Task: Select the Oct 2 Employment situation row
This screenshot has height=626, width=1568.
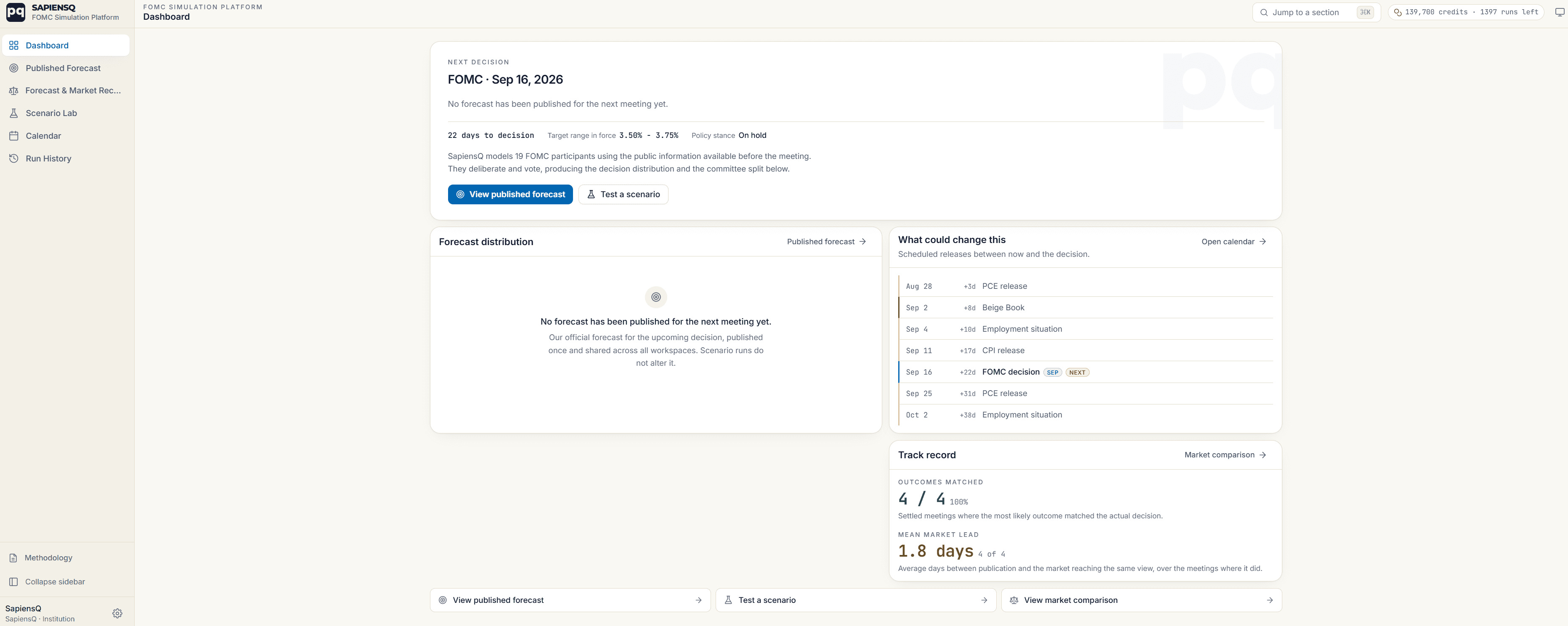Action: [x=1086, y=415]
